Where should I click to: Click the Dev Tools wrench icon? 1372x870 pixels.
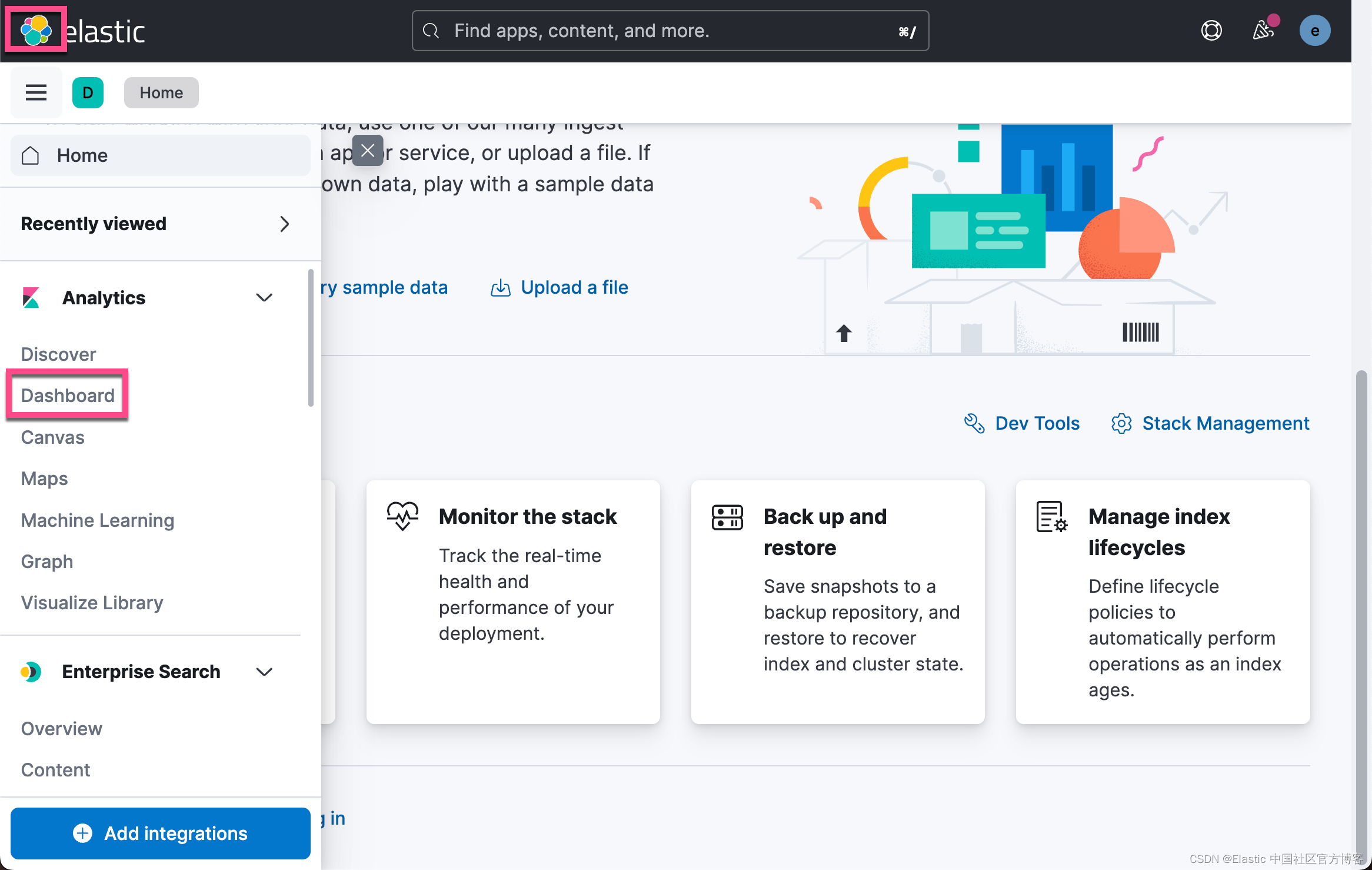(974, 423)
